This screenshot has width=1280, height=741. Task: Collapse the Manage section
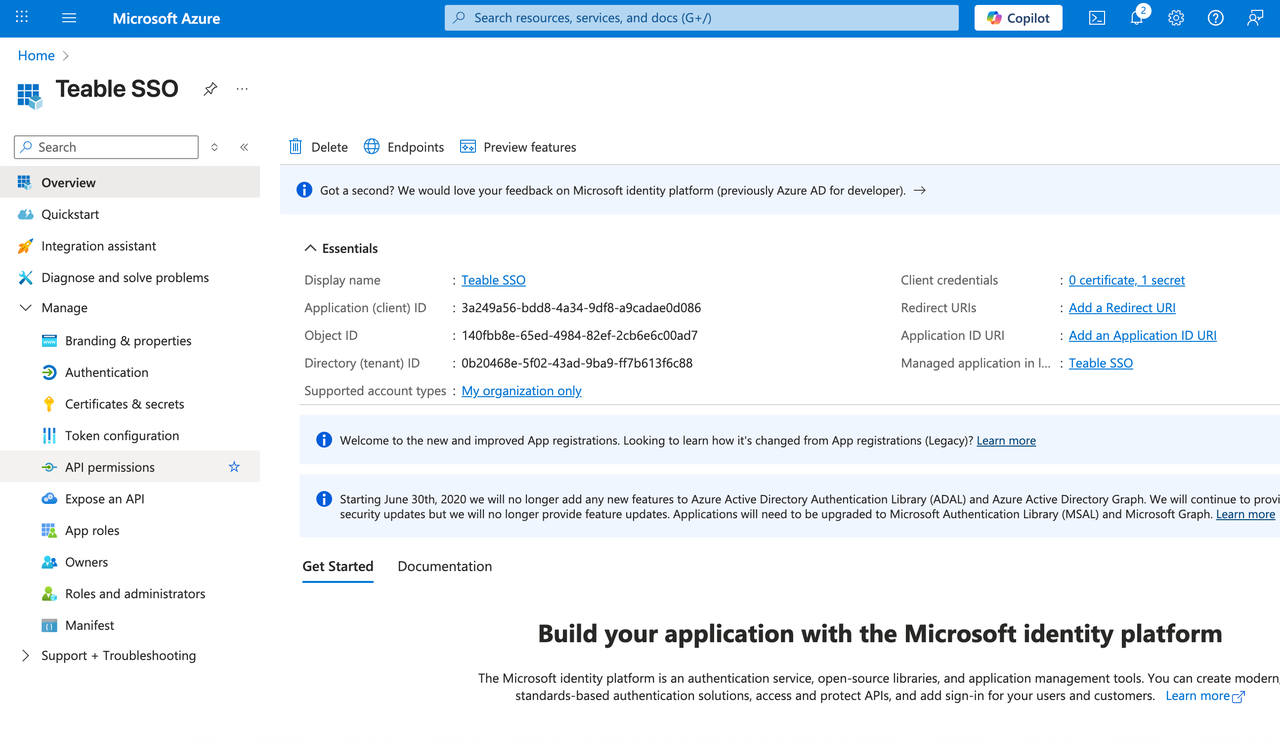pos(25,308)
